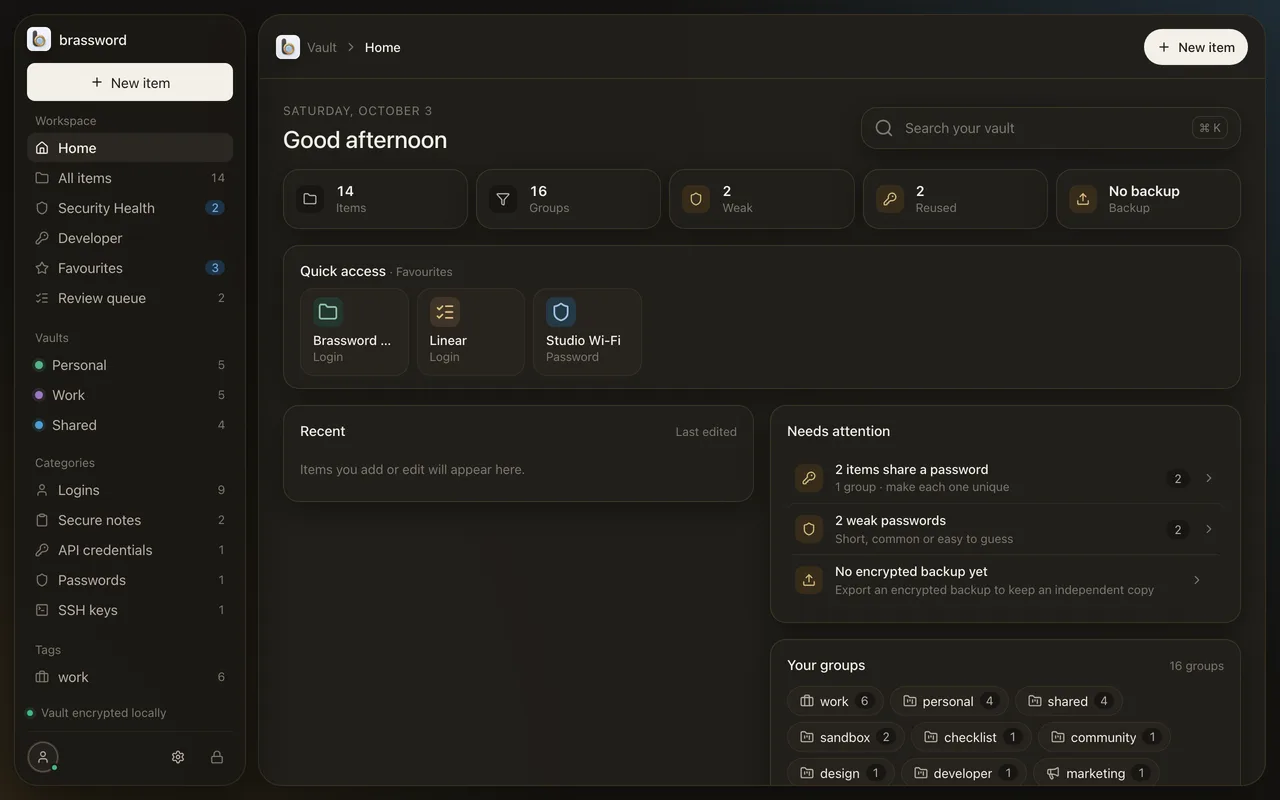Viewport: 1280px width, 800px height.
Task: Select the Shared vault
Action: pyautogui.click(x=130, y=425)
